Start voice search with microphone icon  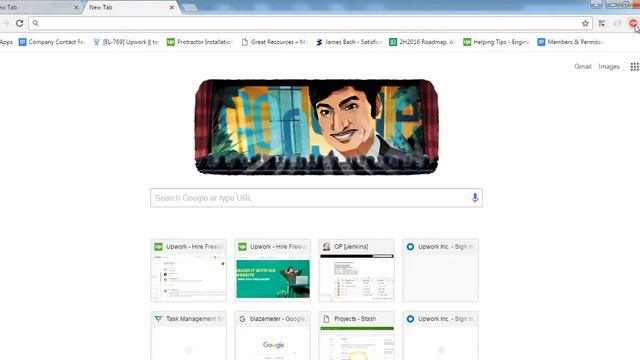point(475,198)
